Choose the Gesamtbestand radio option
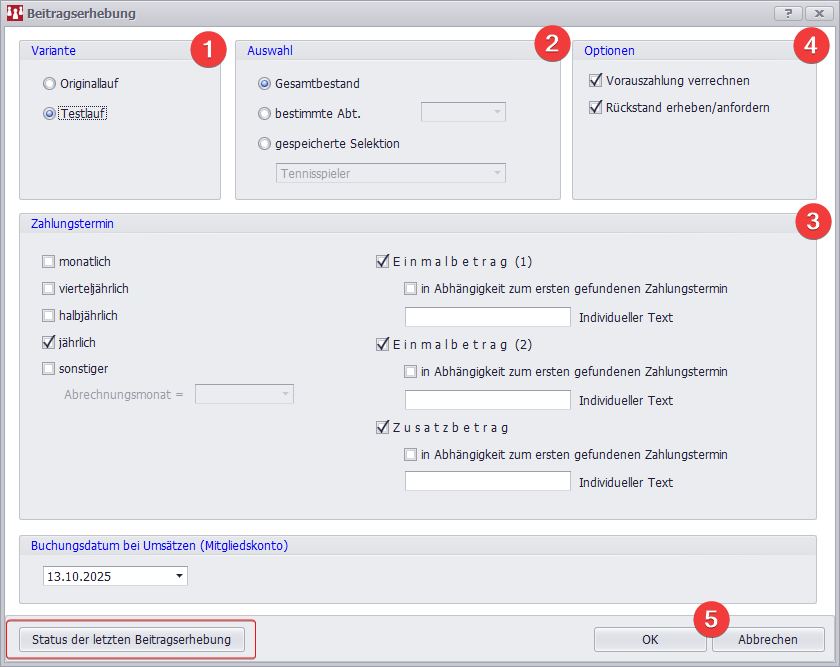The image size is (840, 667). (x=265, y=84)
